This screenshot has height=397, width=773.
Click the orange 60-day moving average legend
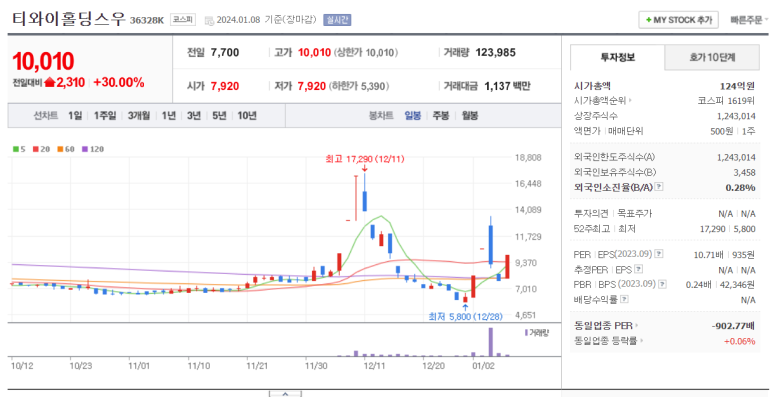coord(66,149)
